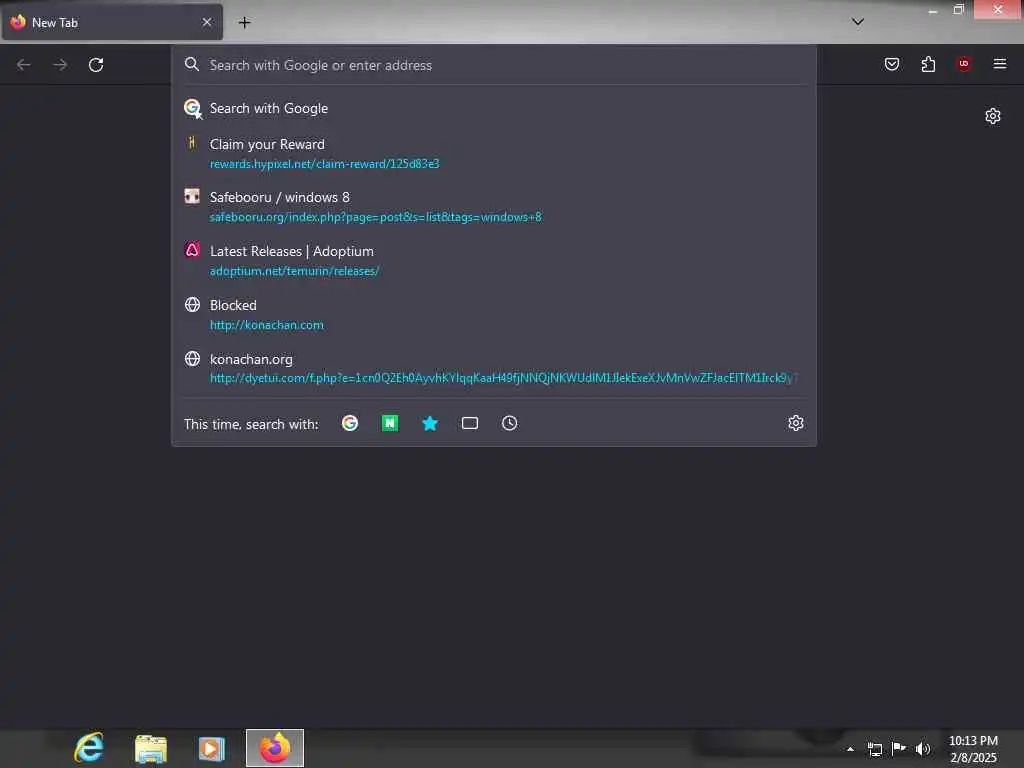The height and width of the screenshot is (768, 1024).
Task: Click the Back navigation arrow
Action: (x=24, y=65)
